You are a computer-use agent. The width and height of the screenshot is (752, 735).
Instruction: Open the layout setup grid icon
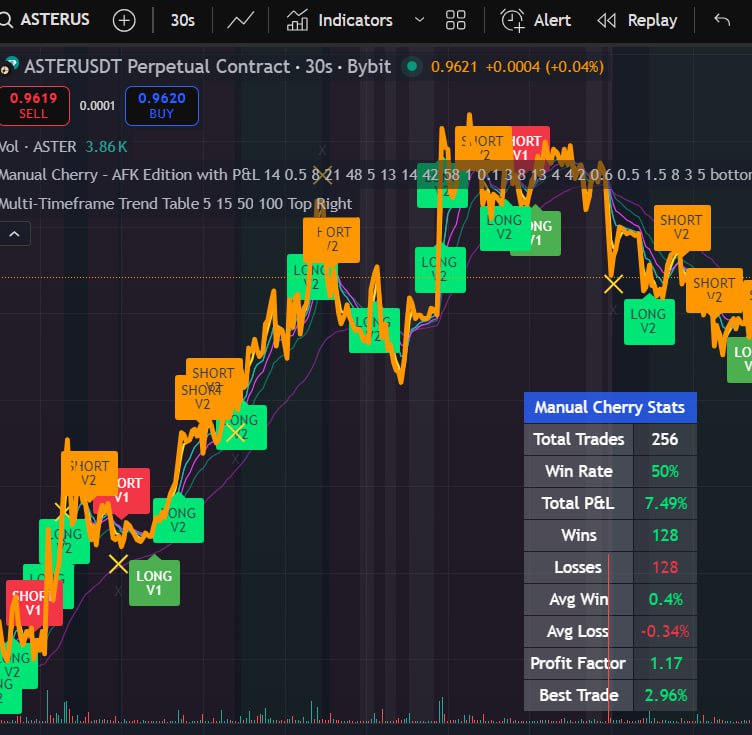pos(456,20)
